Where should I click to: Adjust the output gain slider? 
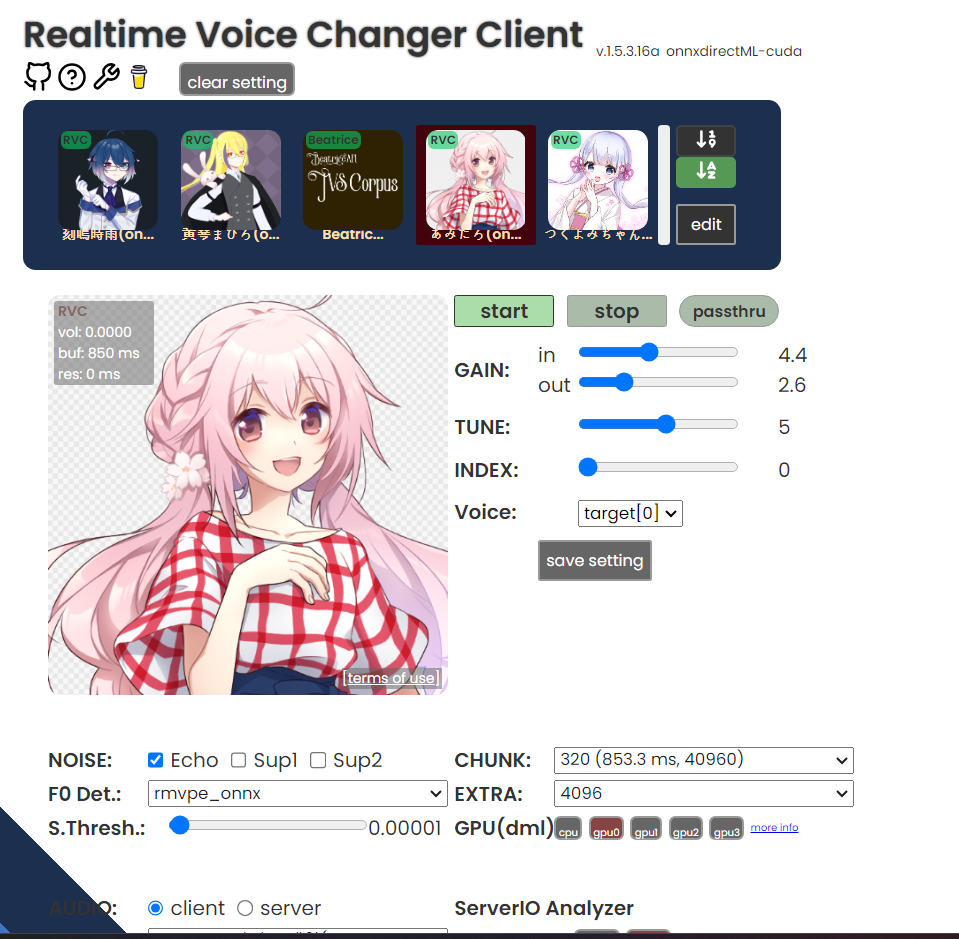coord(658,382)
